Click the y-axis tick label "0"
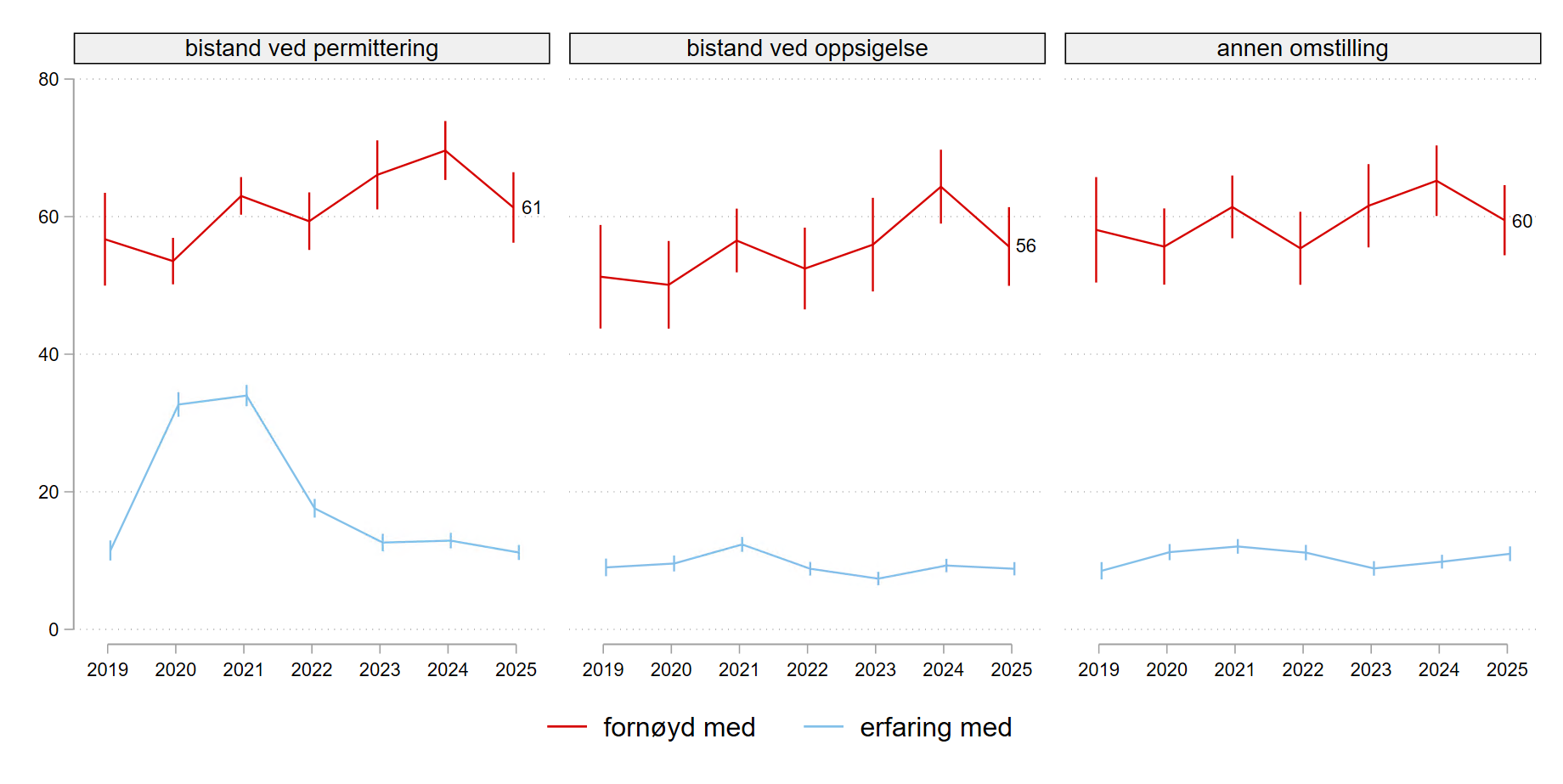This screenshot has width=1563, height=784. coord(54,630)
